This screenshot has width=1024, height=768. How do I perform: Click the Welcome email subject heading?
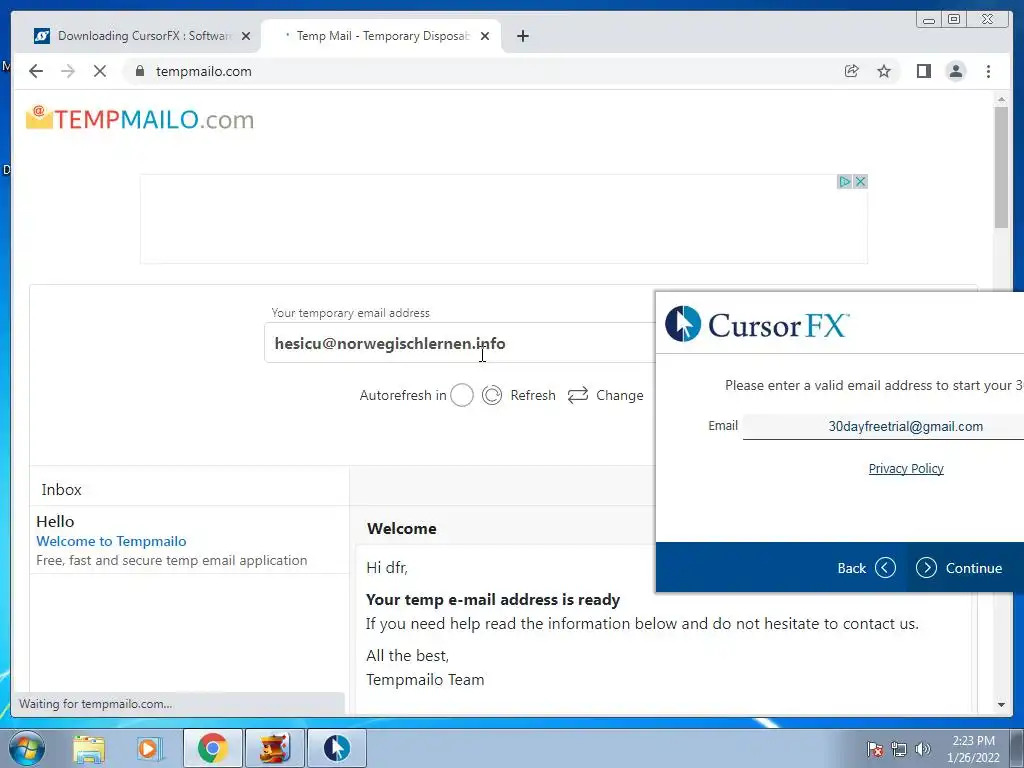pyautogui.click(x=402, y=528)
